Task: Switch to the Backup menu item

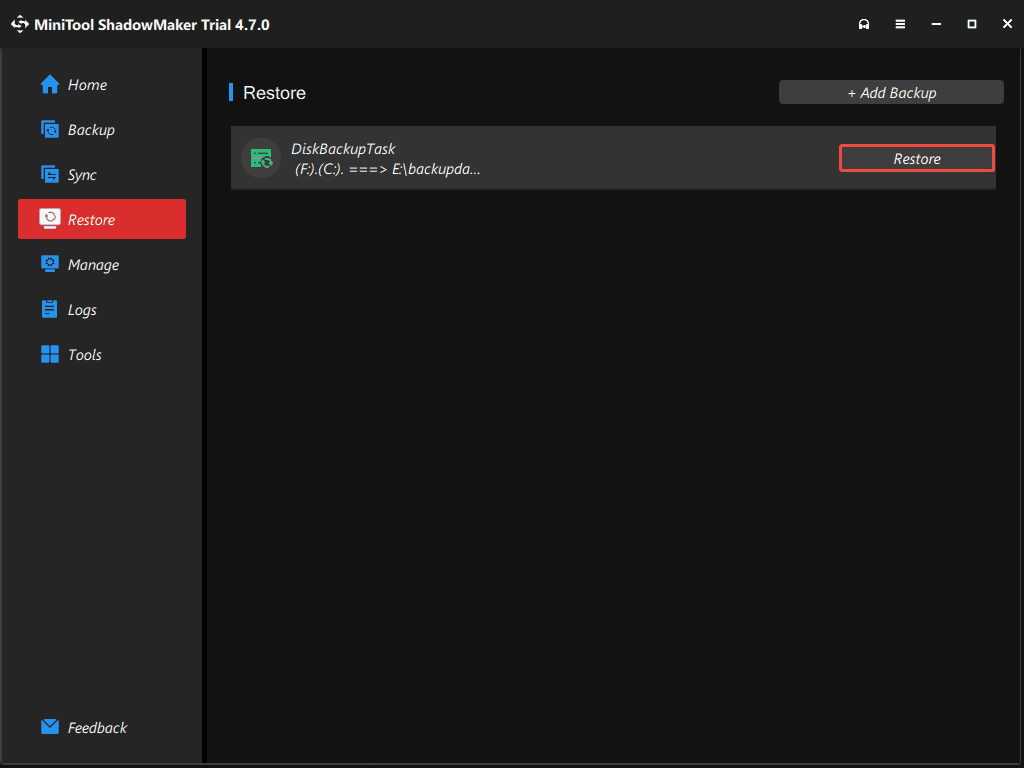Action: [86, 129]
